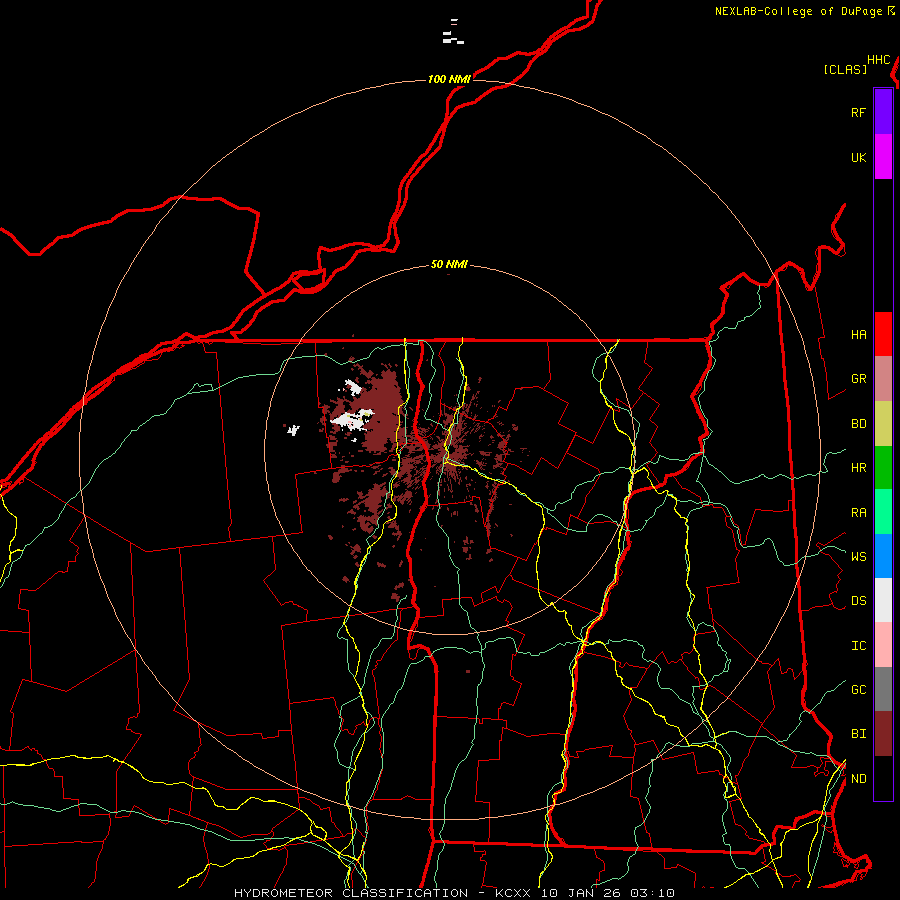Viewport: 900px width, 900px height.
Task: Click the WS blue legend swatch
Action: point(883,556)
